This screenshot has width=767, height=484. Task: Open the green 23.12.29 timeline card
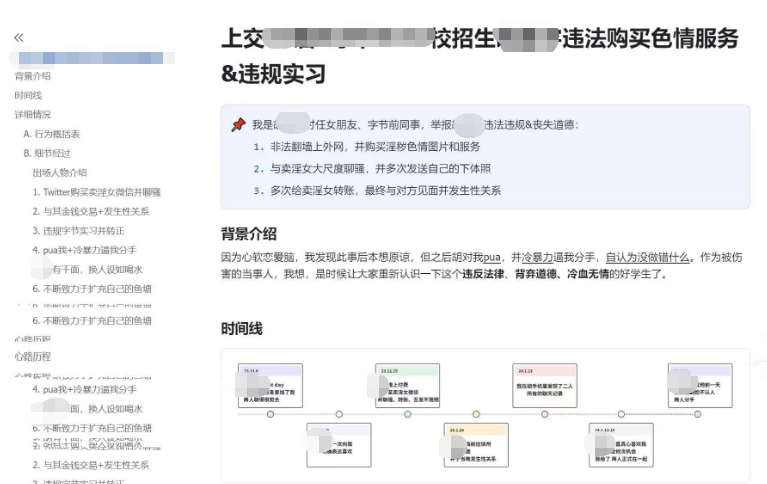(x=407, y=385)
